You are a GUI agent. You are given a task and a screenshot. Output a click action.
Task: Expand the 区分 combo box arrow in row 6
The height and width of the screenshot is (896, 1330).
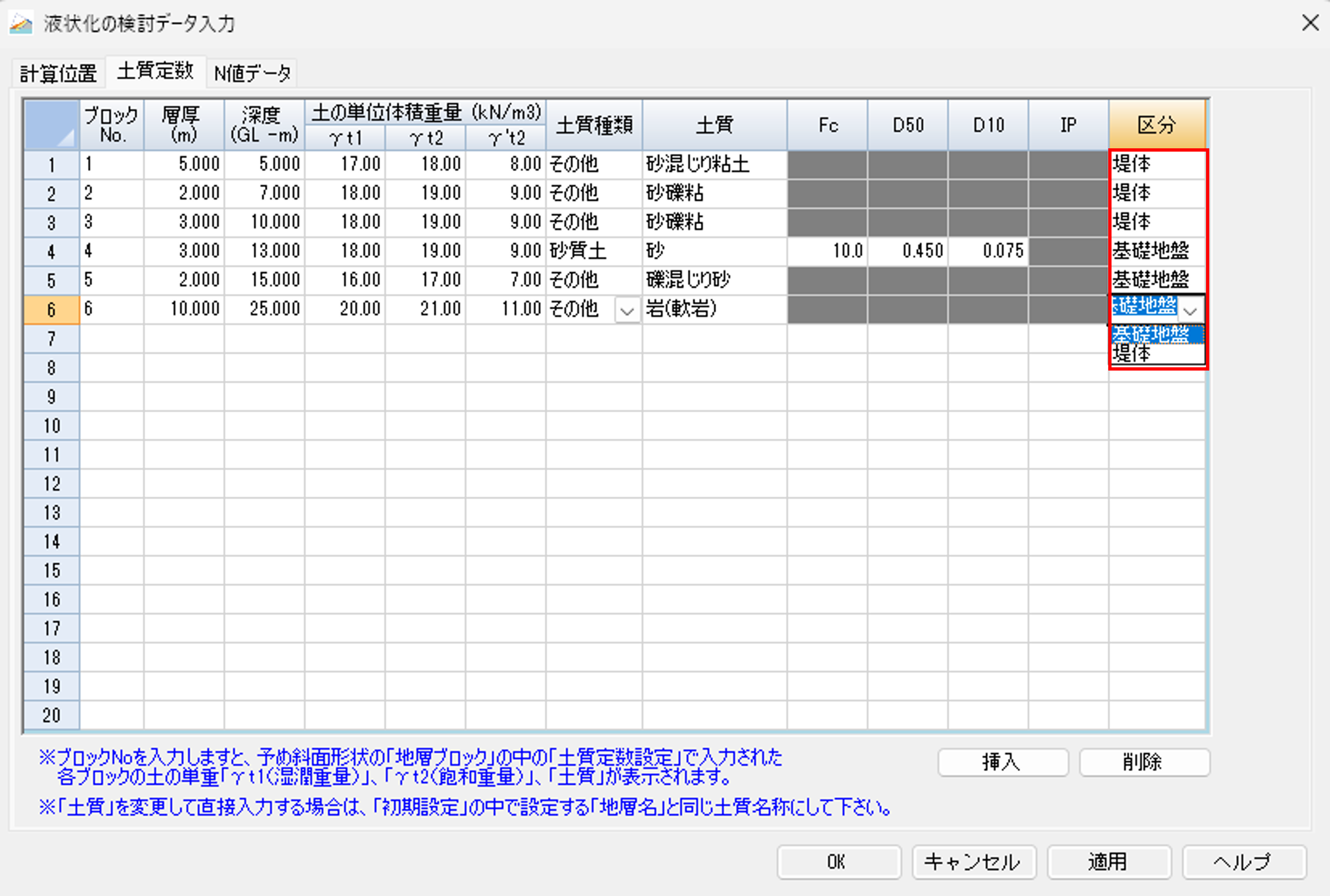[1191, 311]
